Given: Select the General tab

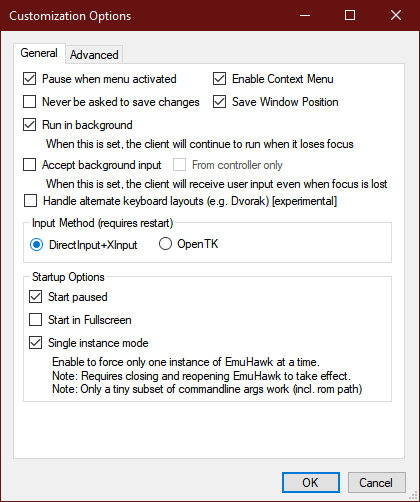Looking at the screenshot, I should click(39, 53).
